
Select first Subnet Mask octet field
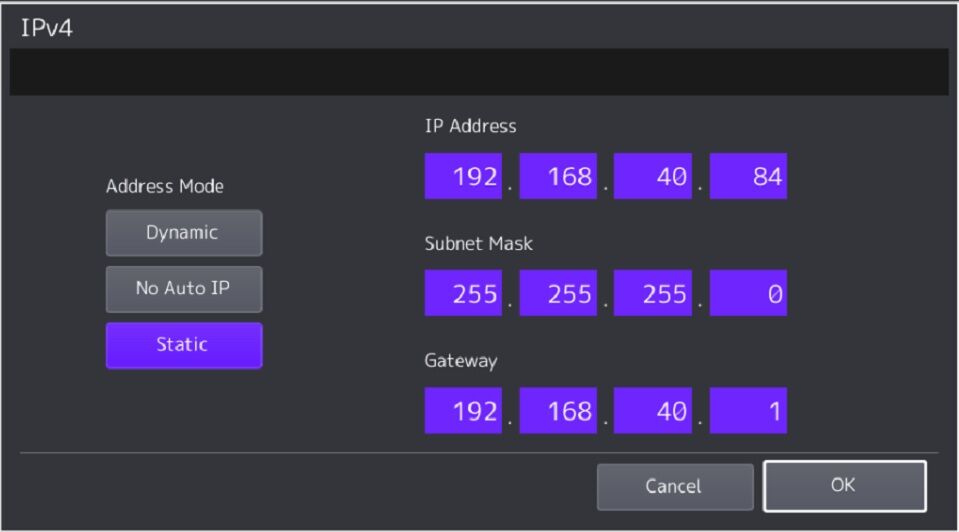coord(463,293)
